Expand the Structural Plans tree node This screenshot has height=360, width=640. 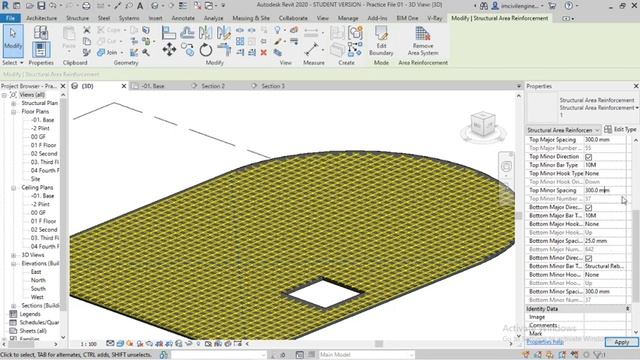click(13, 103)
